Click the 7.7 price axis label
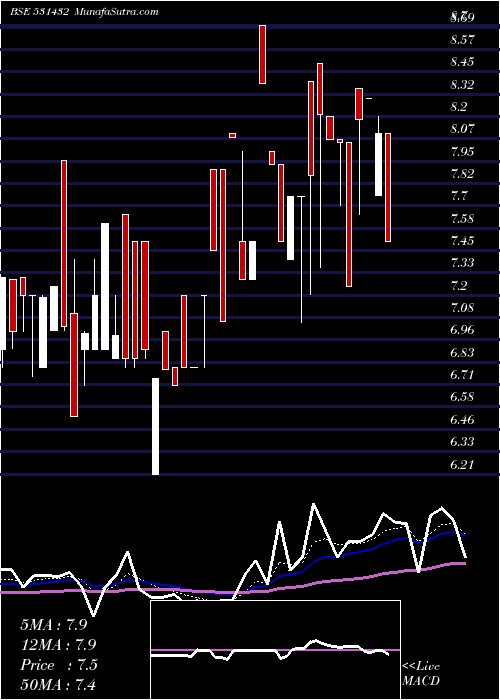This screenshot has height=700, width=500. tap(459, 196)
